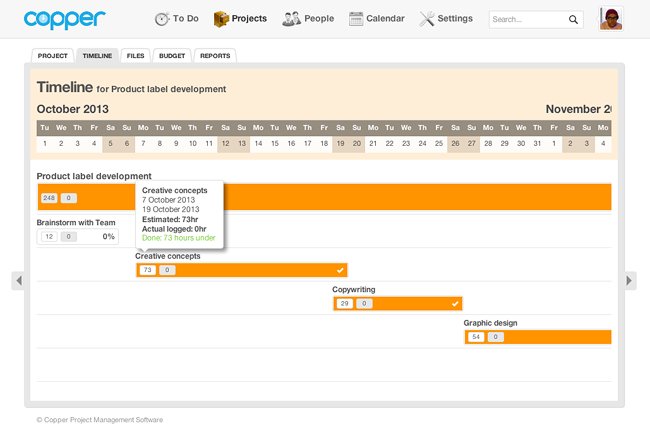Select date 19 in the calendar row
650x438 pixels.
[x=340, y=143]
